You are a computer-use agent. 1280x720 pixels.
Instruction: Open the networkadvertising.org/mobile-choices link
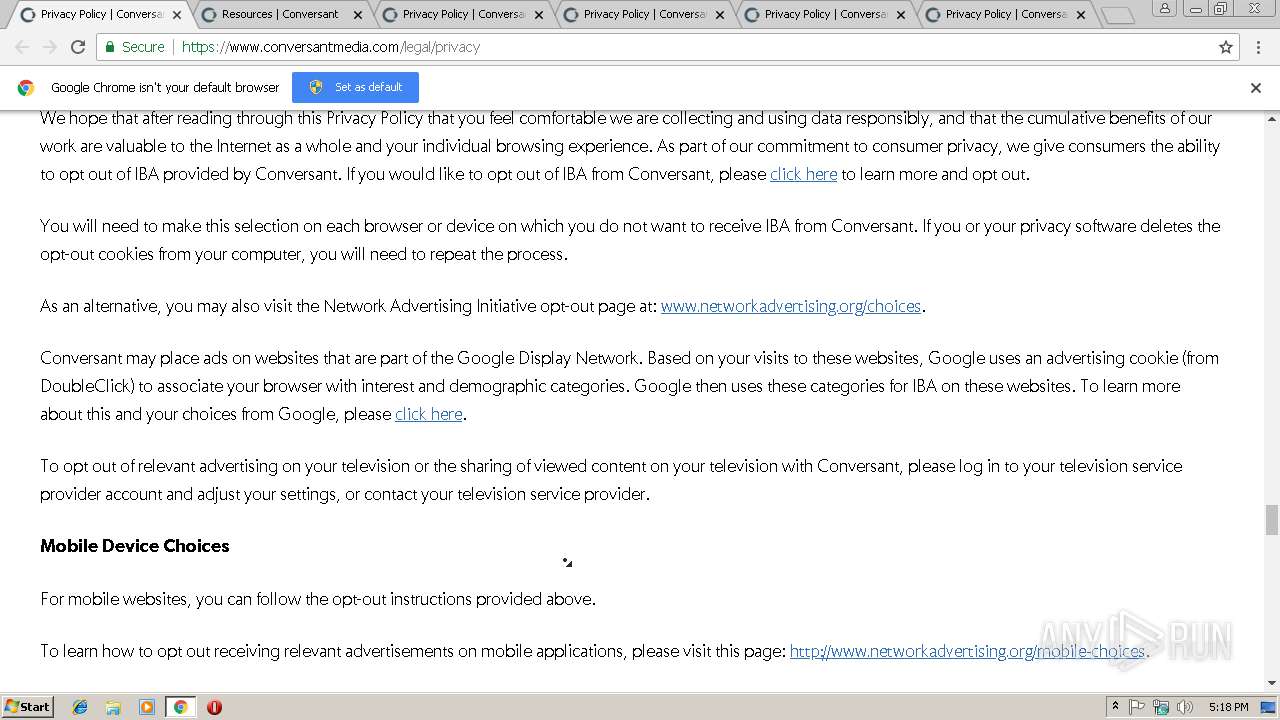pyautogui.click(x=967, y=651)
